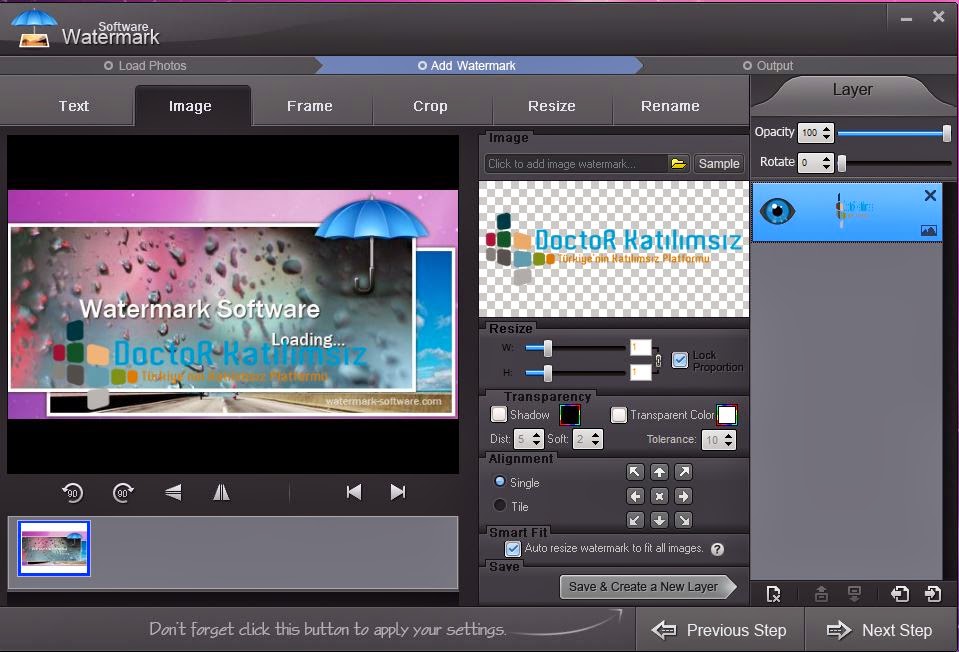Align watermark to top-right

[683, 472]
